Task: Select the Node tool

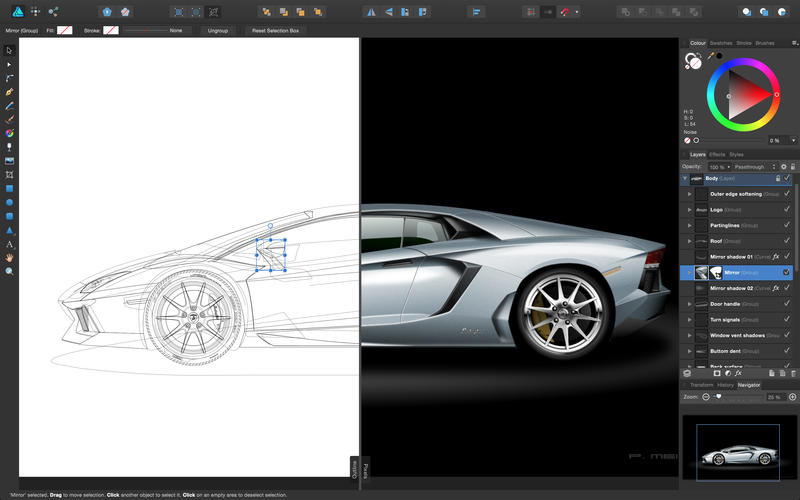Action: coord(9,64)
